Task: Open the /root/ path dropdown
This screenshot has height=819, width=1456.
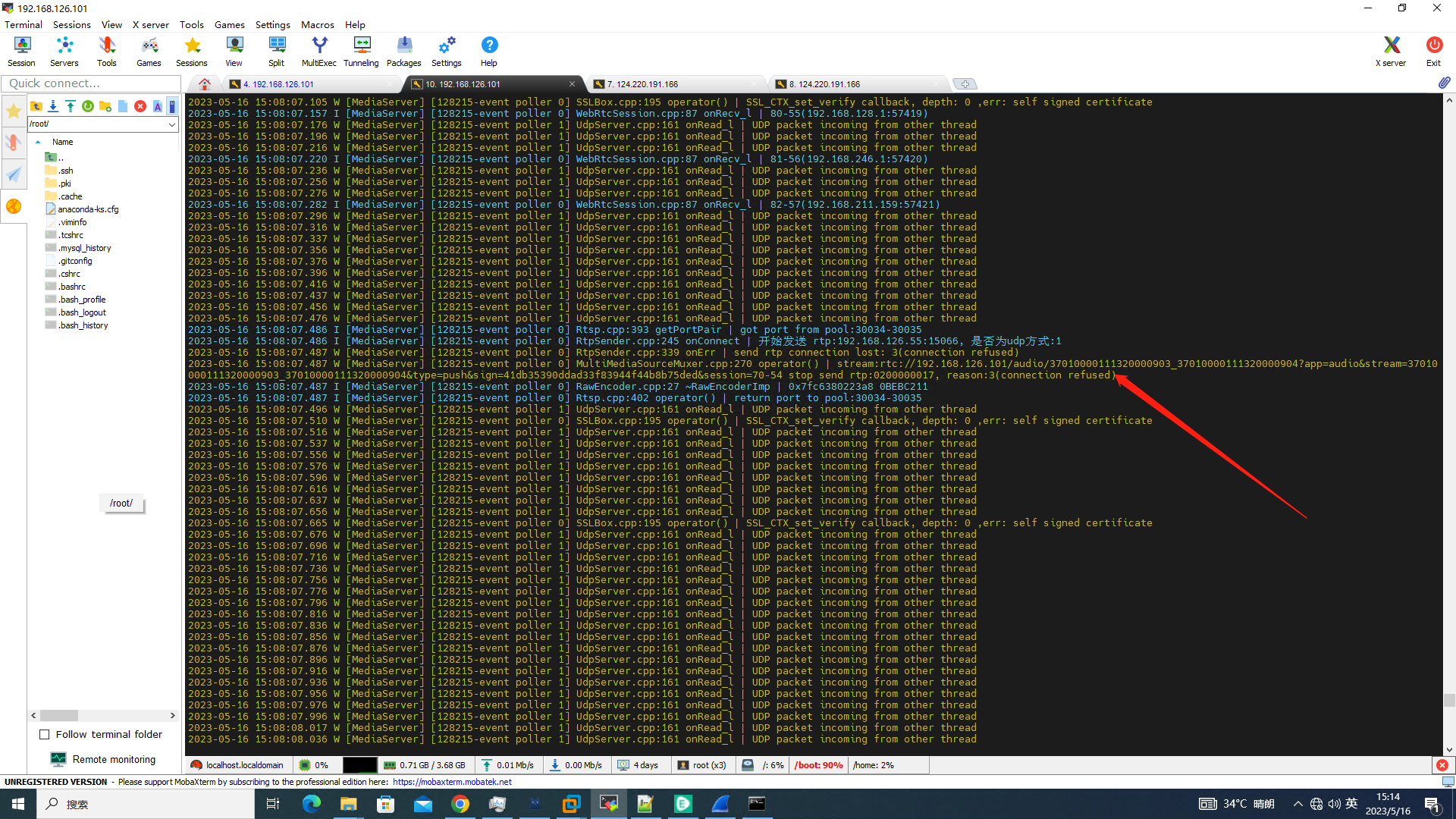Action: tap(172, 124)
